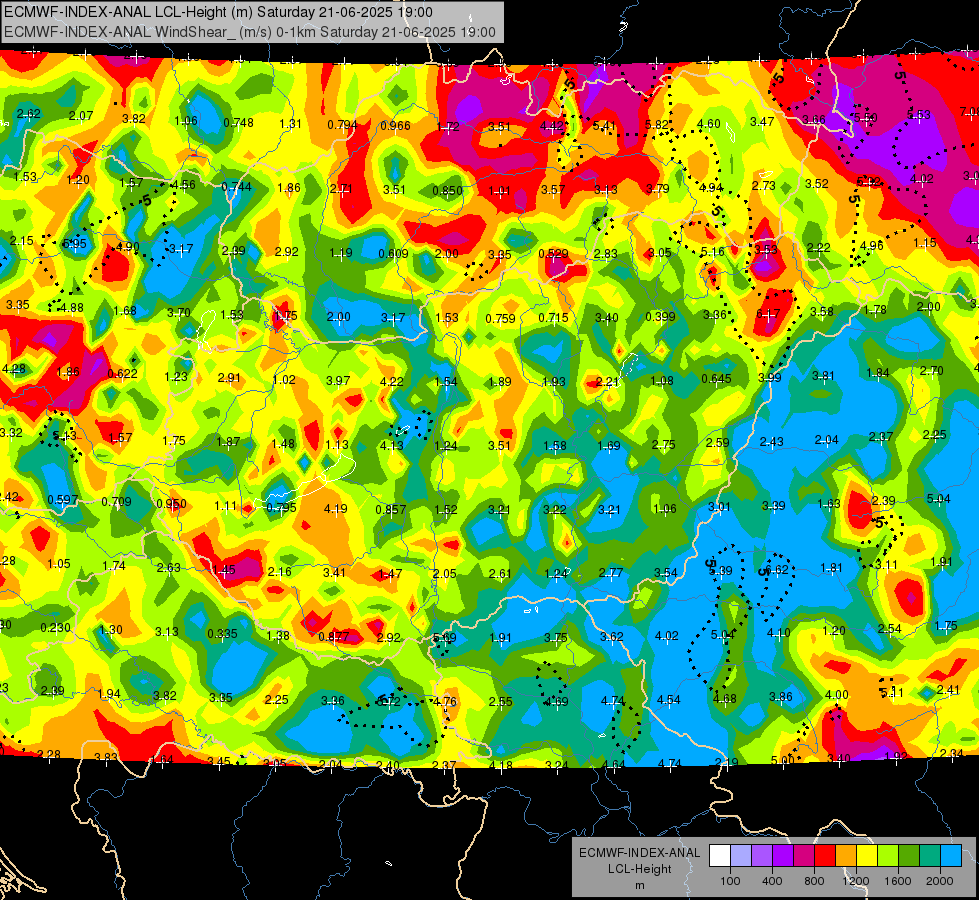Click the wind shear value 0.622
979x900 pixels.
pos(122,373)
